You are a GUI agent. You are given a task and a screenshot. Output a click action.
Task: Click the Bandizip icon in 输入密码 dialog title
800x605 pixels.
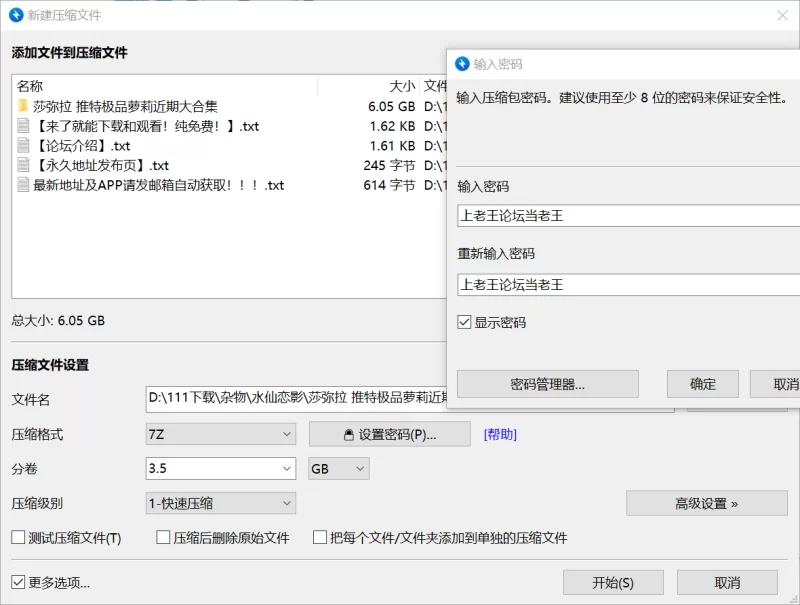[462, 64]
